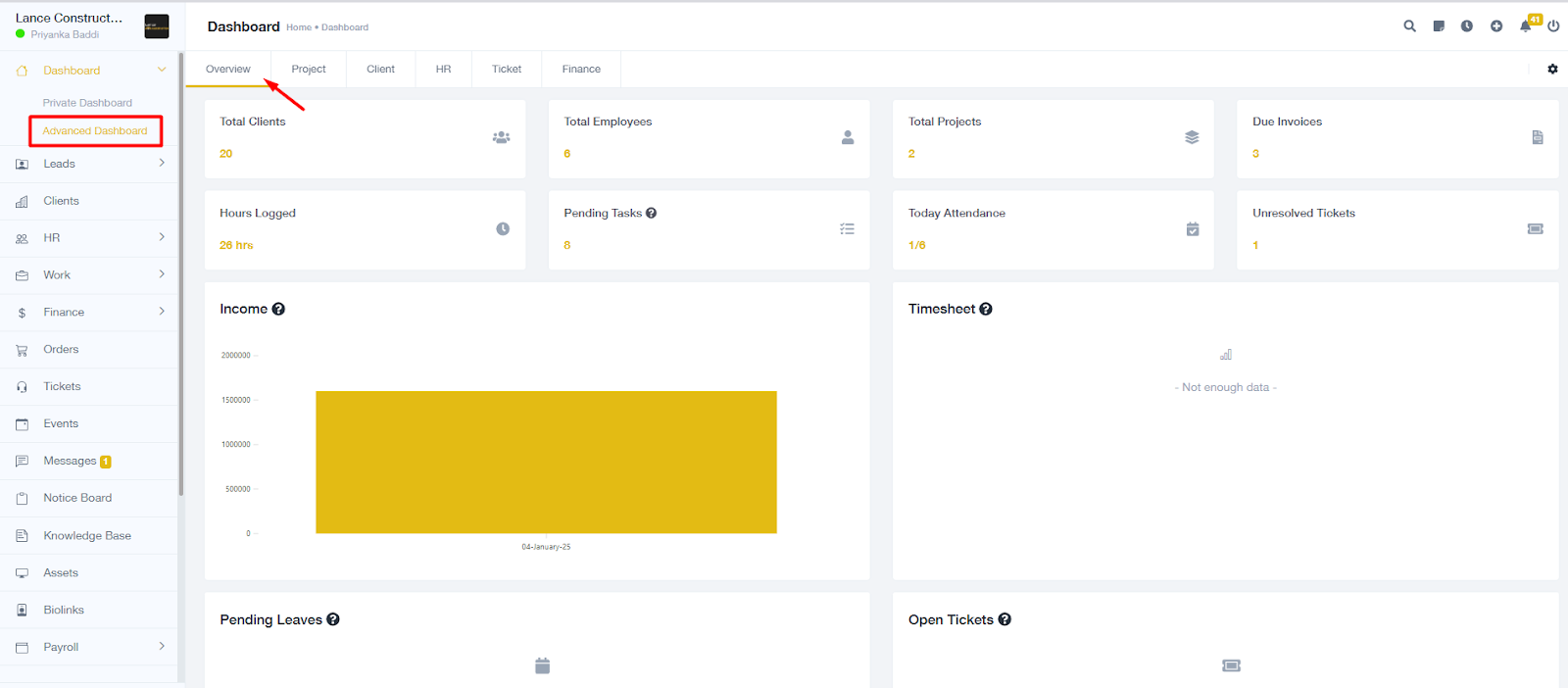Collapse the Dashboard sidebar menu chevron
1568x688 pixels.
pyautogui.click(x=162, y=70)
